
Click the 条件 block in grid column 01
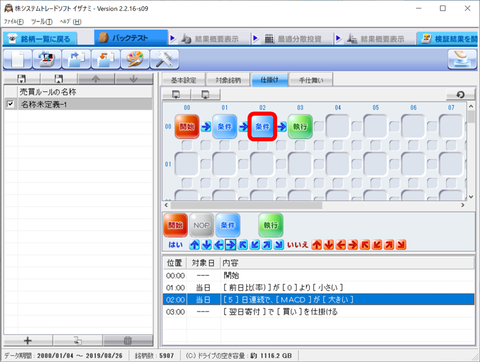click(225, 127)
